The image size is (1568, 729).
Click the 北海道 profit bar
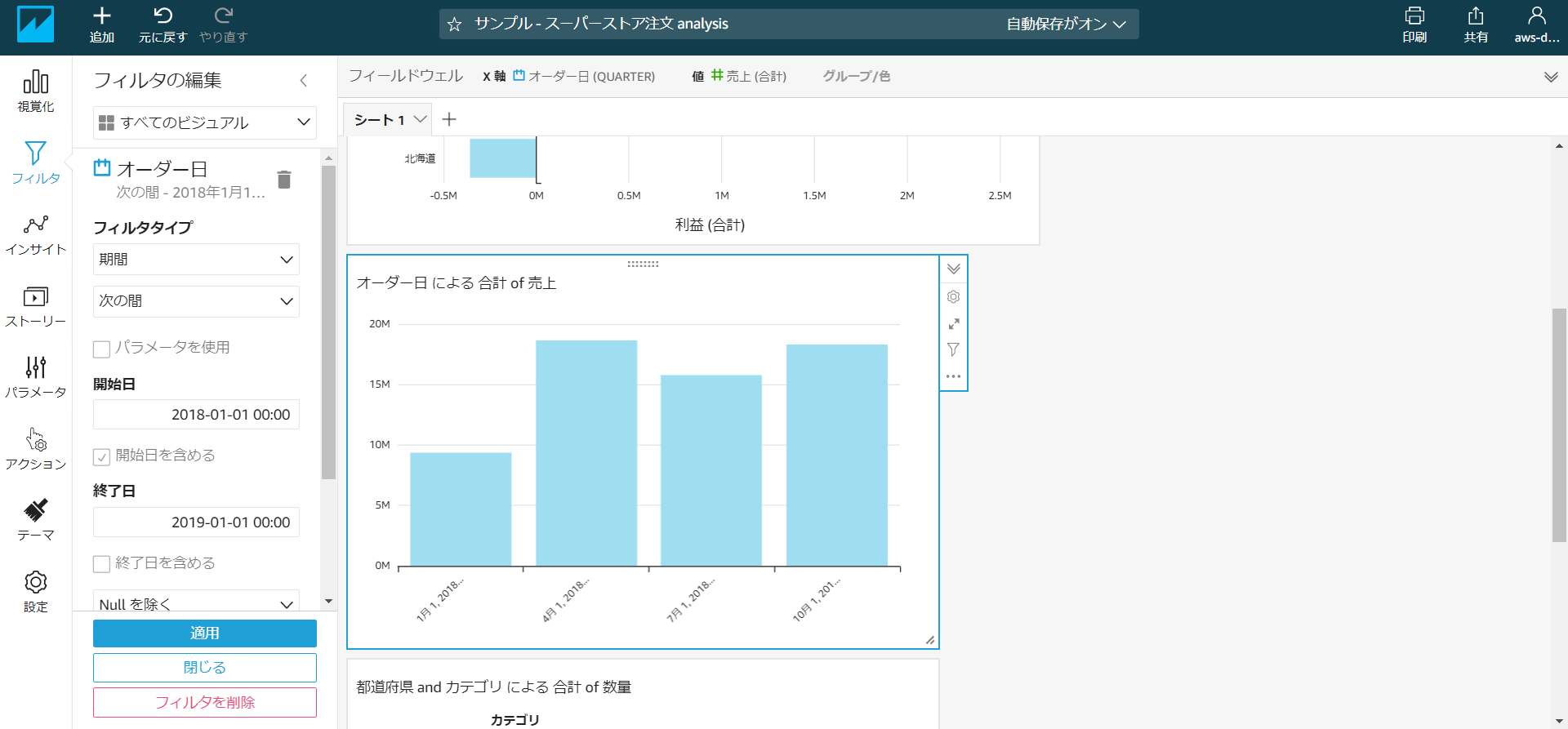502,158
